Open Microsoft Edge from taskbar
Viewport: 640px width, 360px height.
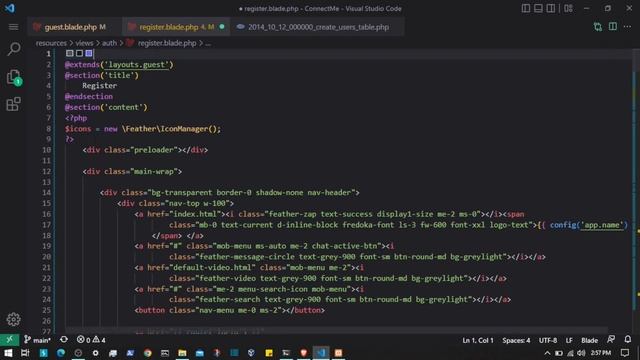(x=60, y=353)
